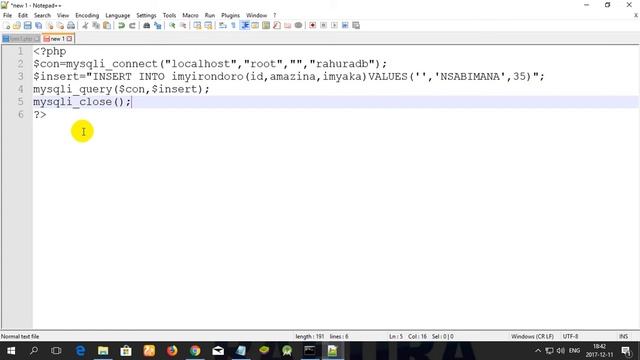640x360 pixels.
Task: Click the Close All toolbar icon
Action: point(60,25)
